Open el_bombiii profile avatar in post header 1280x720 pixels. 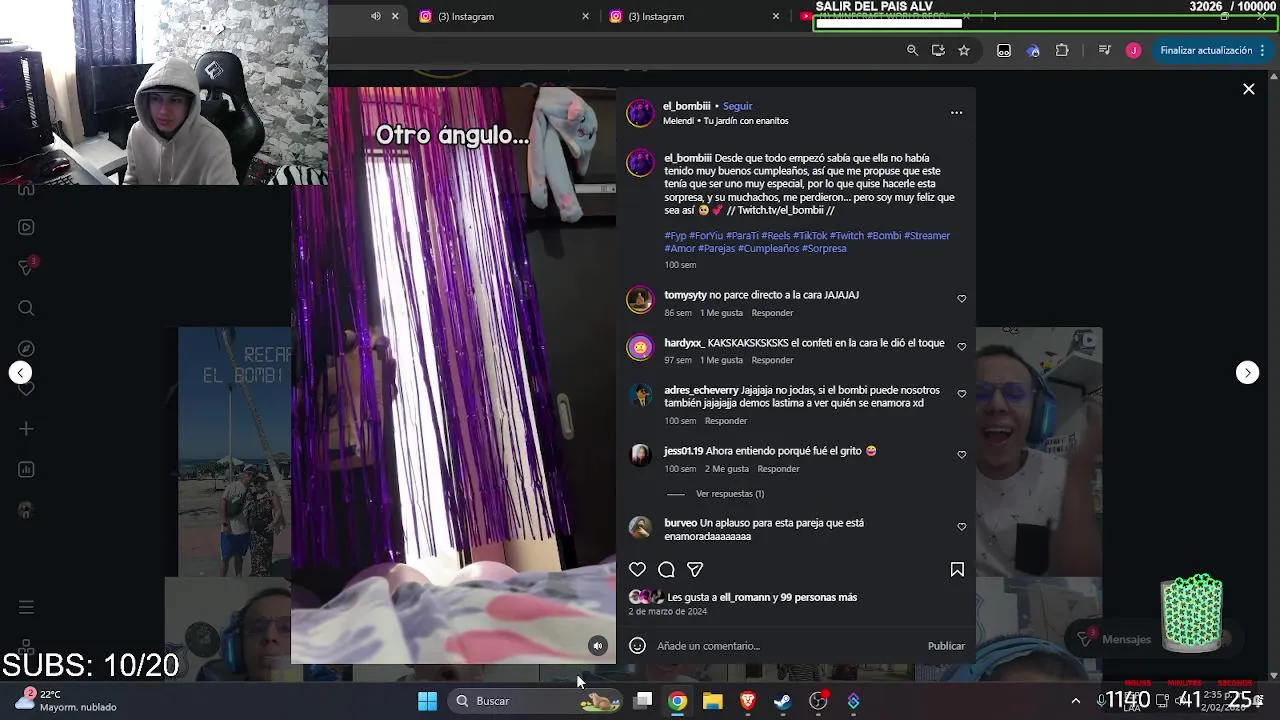point(640,113)
